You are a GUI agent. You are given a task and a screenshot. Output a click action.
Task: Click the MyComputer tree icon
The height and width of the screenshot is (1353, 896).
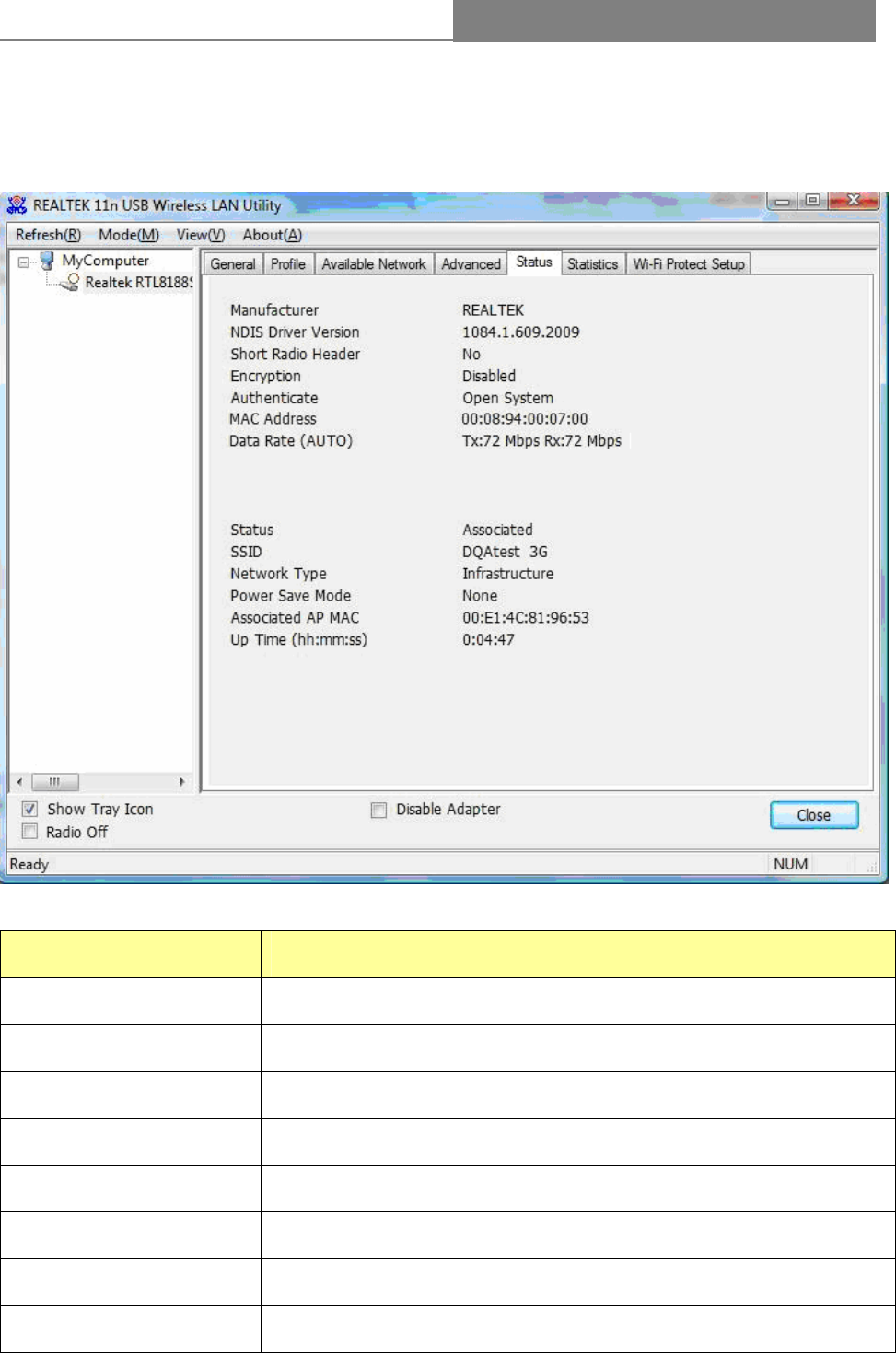[47, 261]
